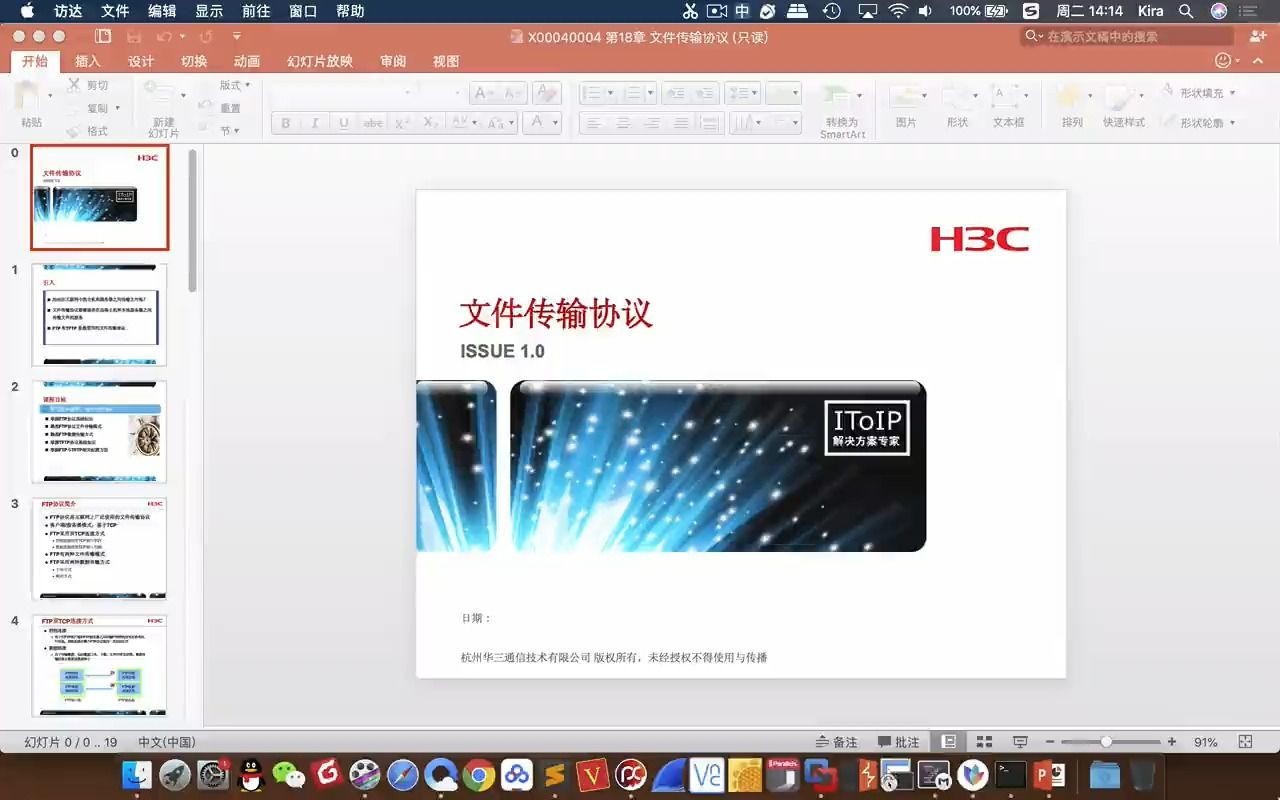Click the zoom out minus button

click(1049, 742)
